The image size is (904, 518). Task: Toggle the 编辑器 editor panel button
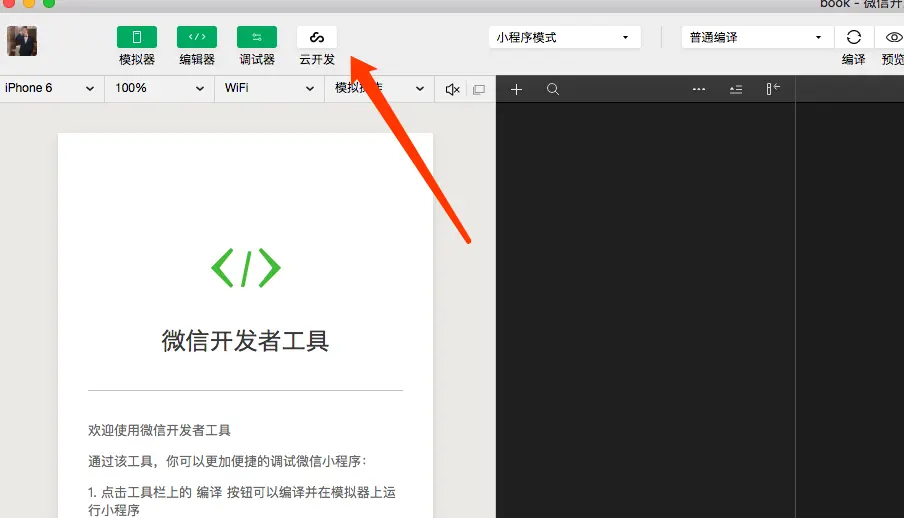point(197,37)
